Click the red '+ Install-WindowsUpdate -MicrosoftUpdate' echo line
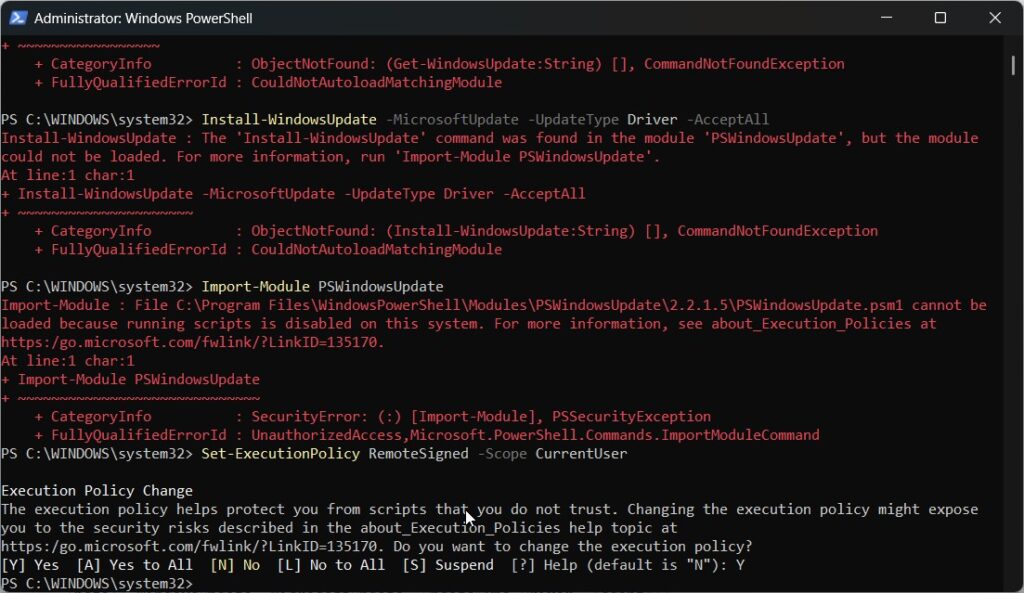Viewport: 1024px width, 593px height. [x=293, y=194]
